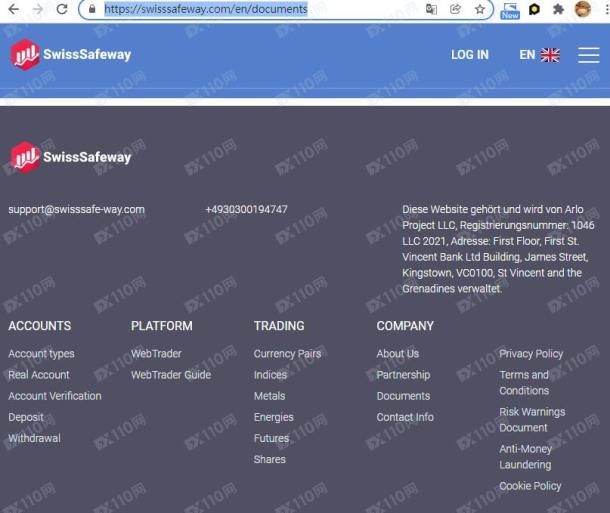Open the translate page icon in address bar
Image resolution: width=610 pixels, height=513 pixels.
point(431,9)
